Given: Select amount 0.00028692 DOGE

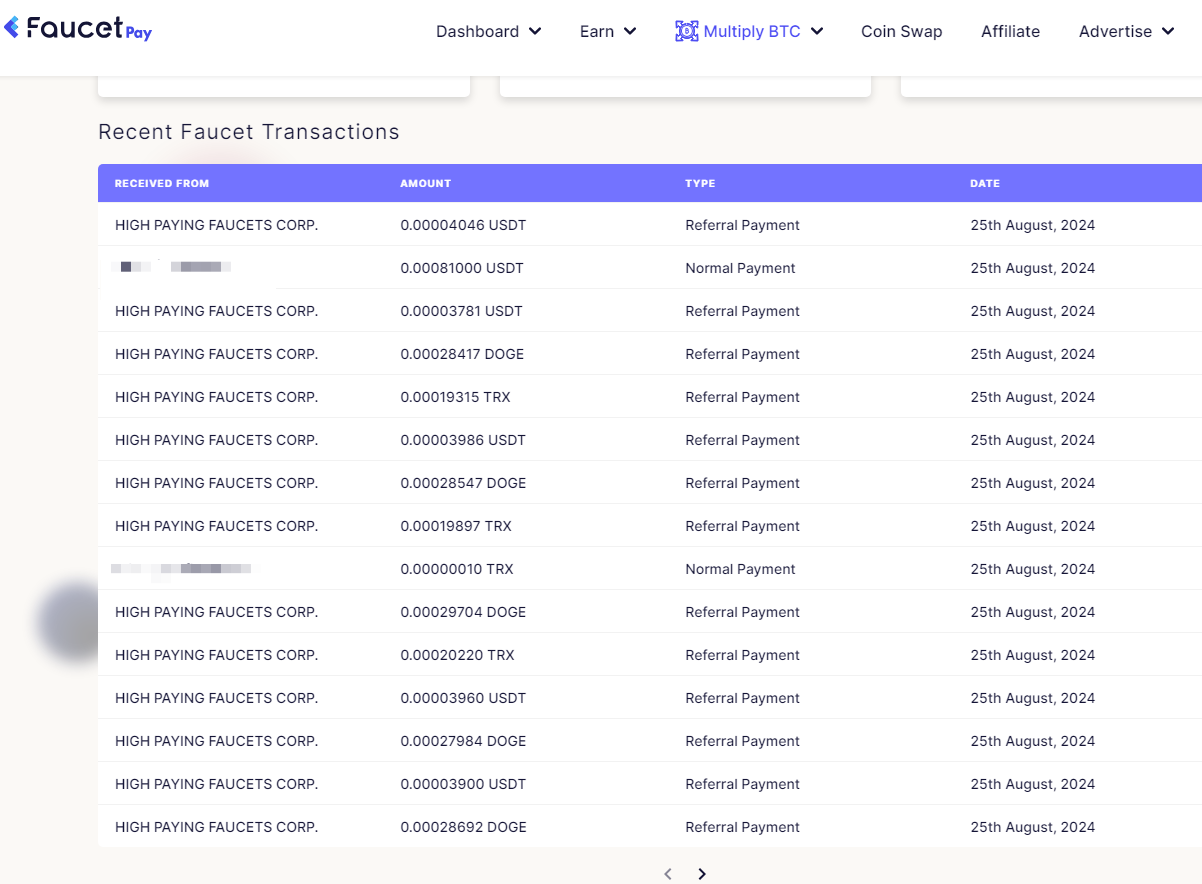Looking at the screenshot, I should (463, 827).
